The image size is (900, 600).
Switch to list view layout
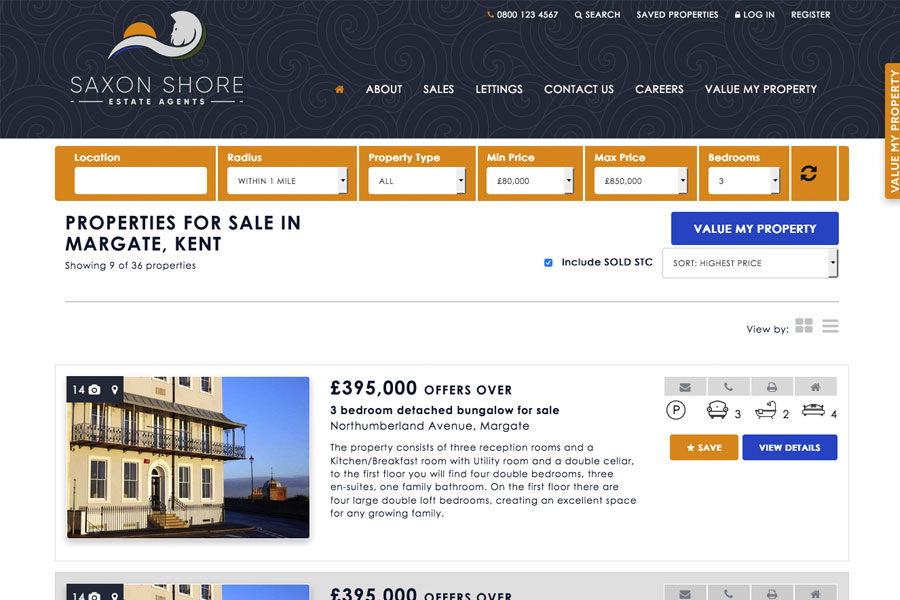pos(830,326)
